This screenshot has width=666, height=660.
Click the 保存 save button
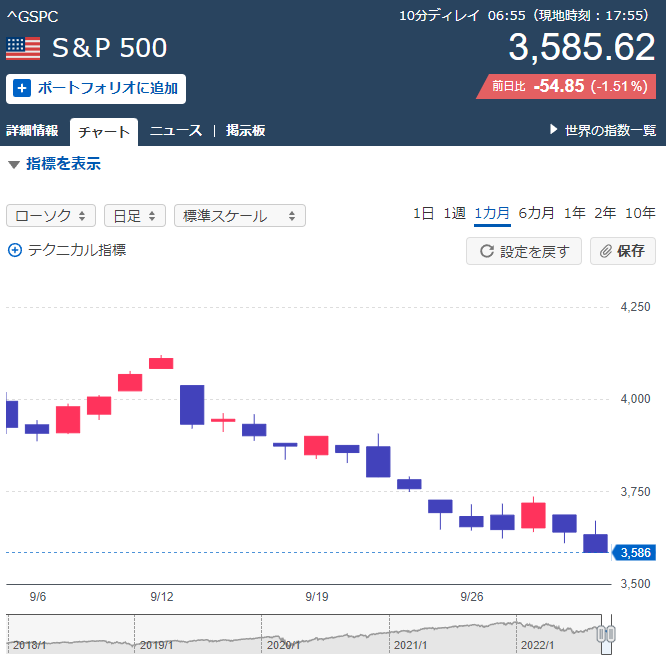click(623, 251)
